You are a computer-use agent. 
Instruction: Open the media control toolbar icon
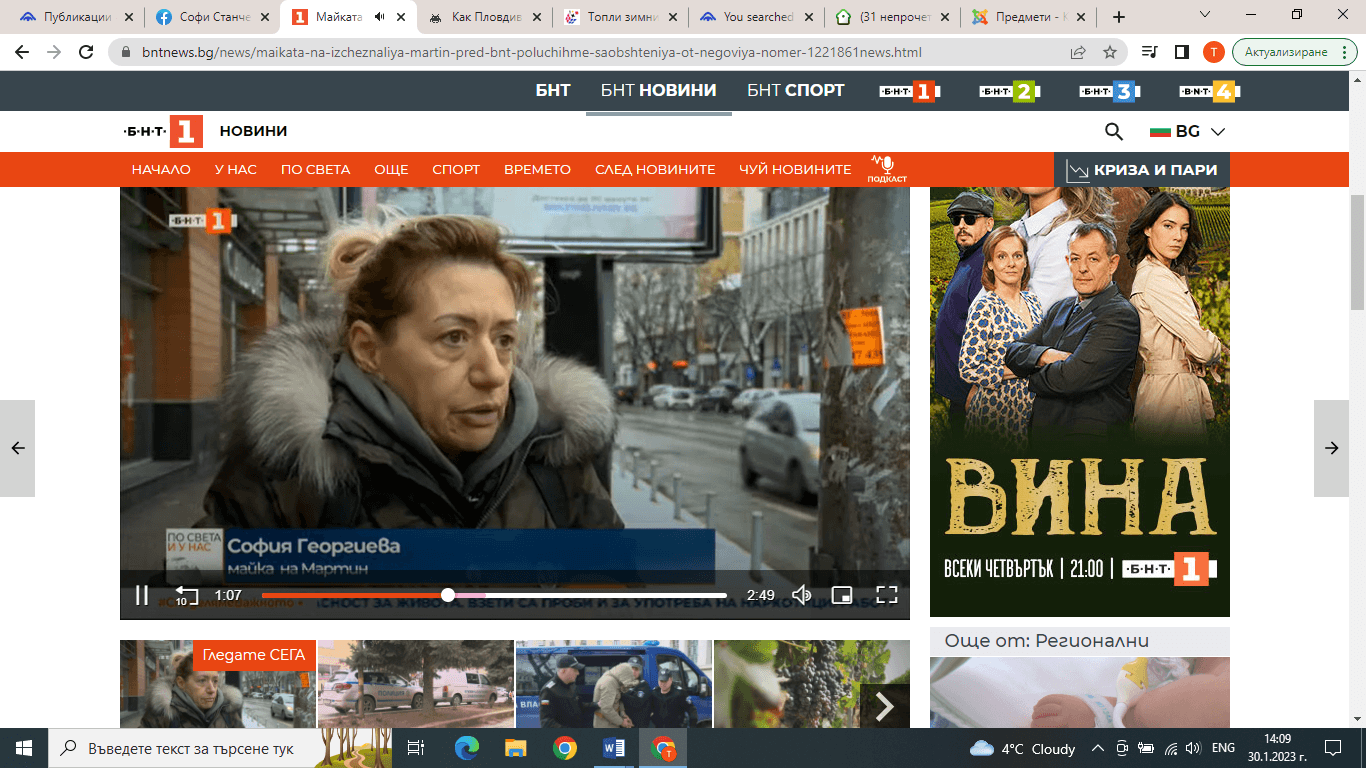(1151, 52)
